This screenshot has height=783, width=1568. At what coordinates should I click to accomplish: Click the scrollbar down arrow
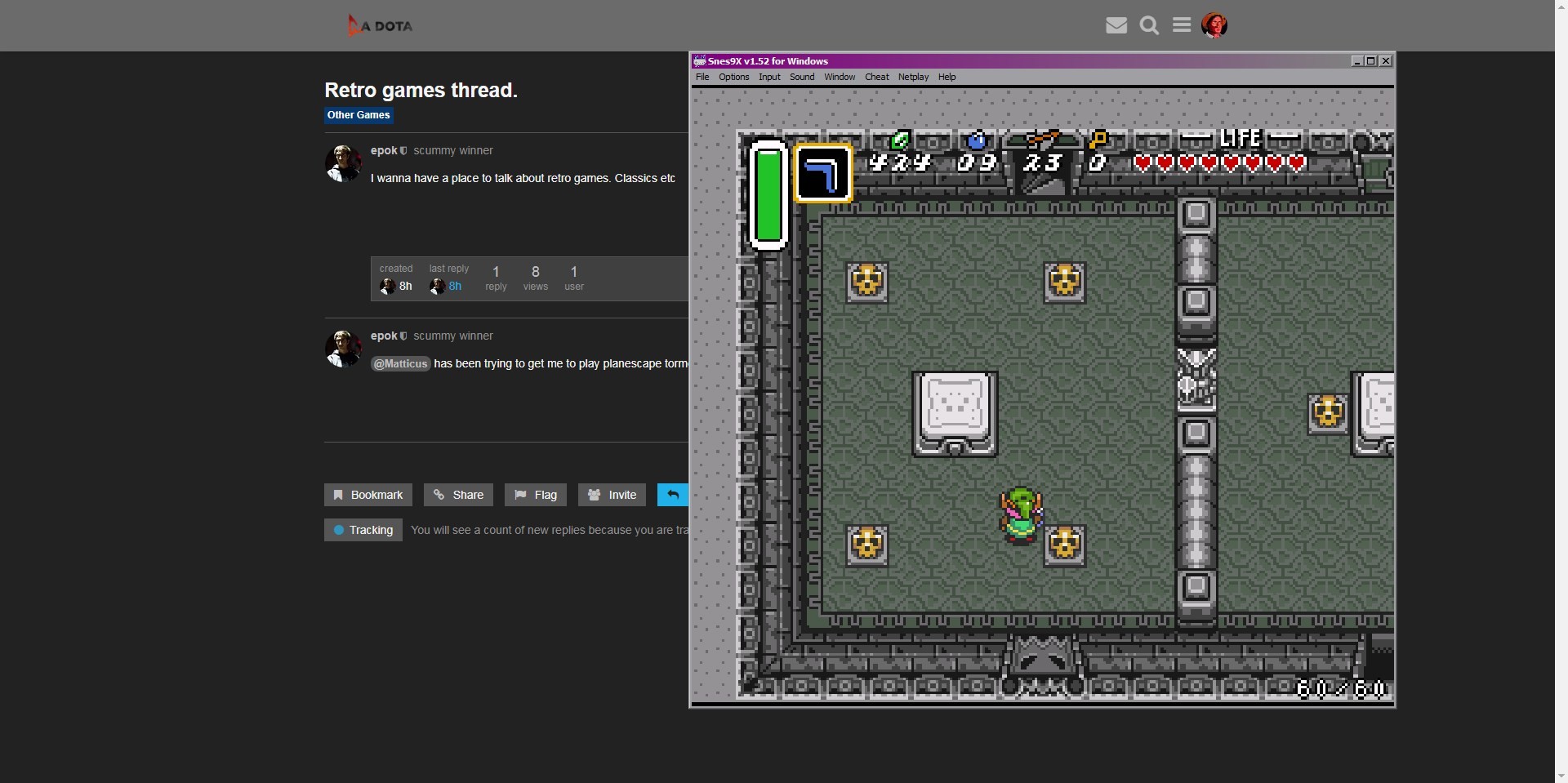[1561, 776]
